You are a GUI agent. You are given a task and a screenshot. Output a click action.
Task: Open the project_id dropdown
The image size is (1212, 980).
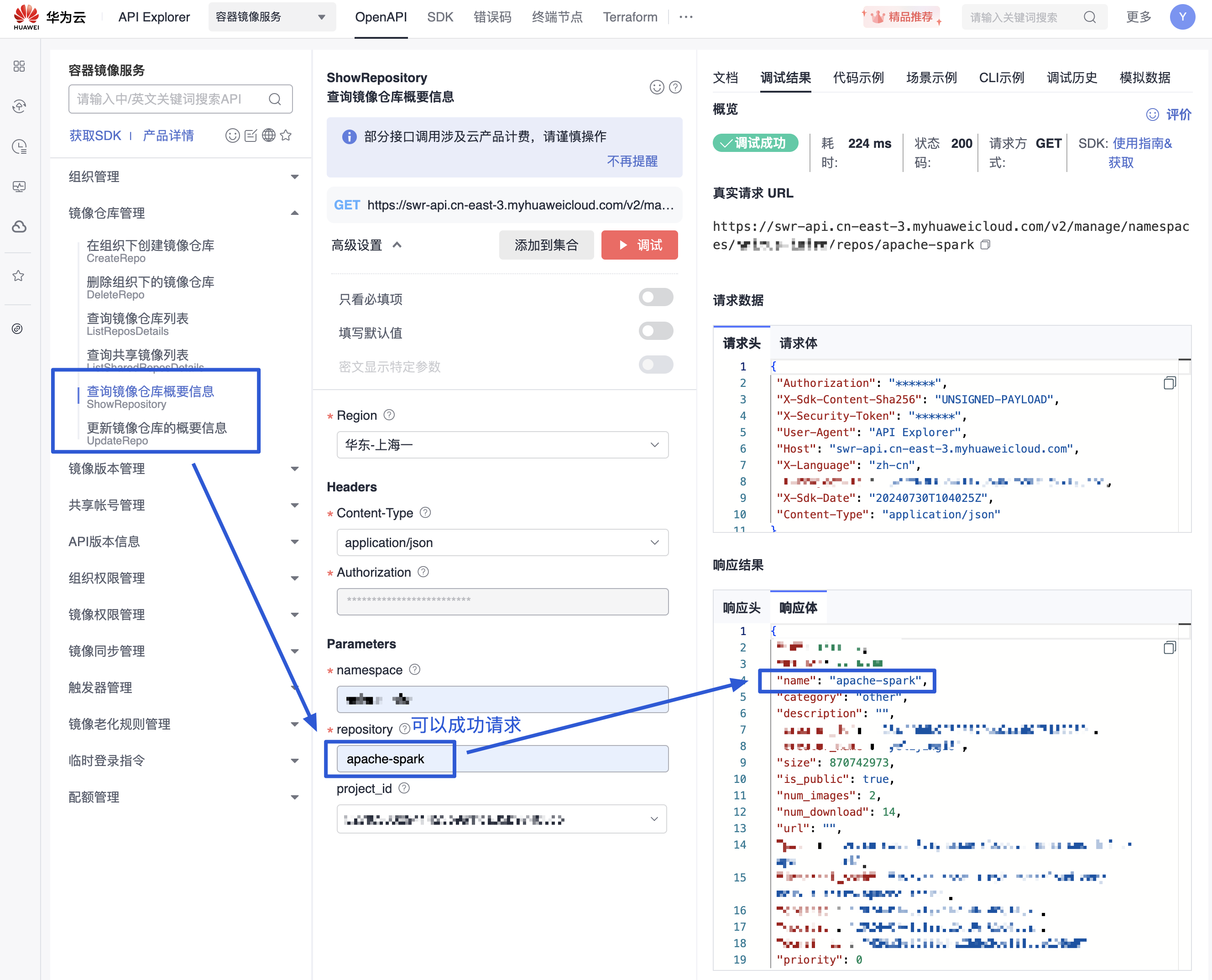(x=502, y=818)
